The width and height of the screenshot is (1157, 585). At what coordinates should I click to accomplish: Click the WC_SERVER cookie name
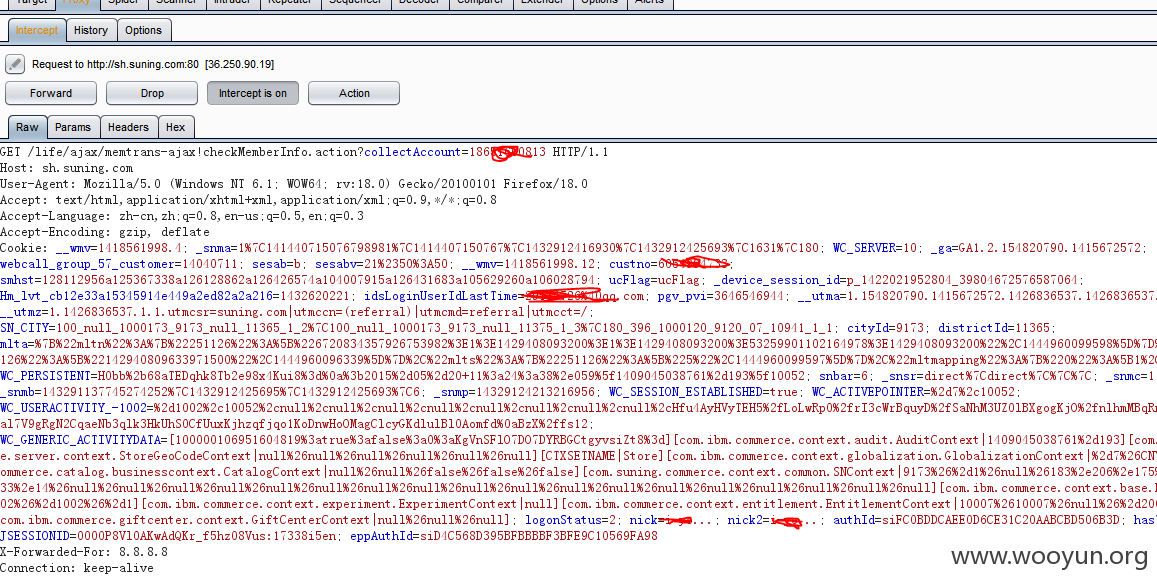(863, 248)
